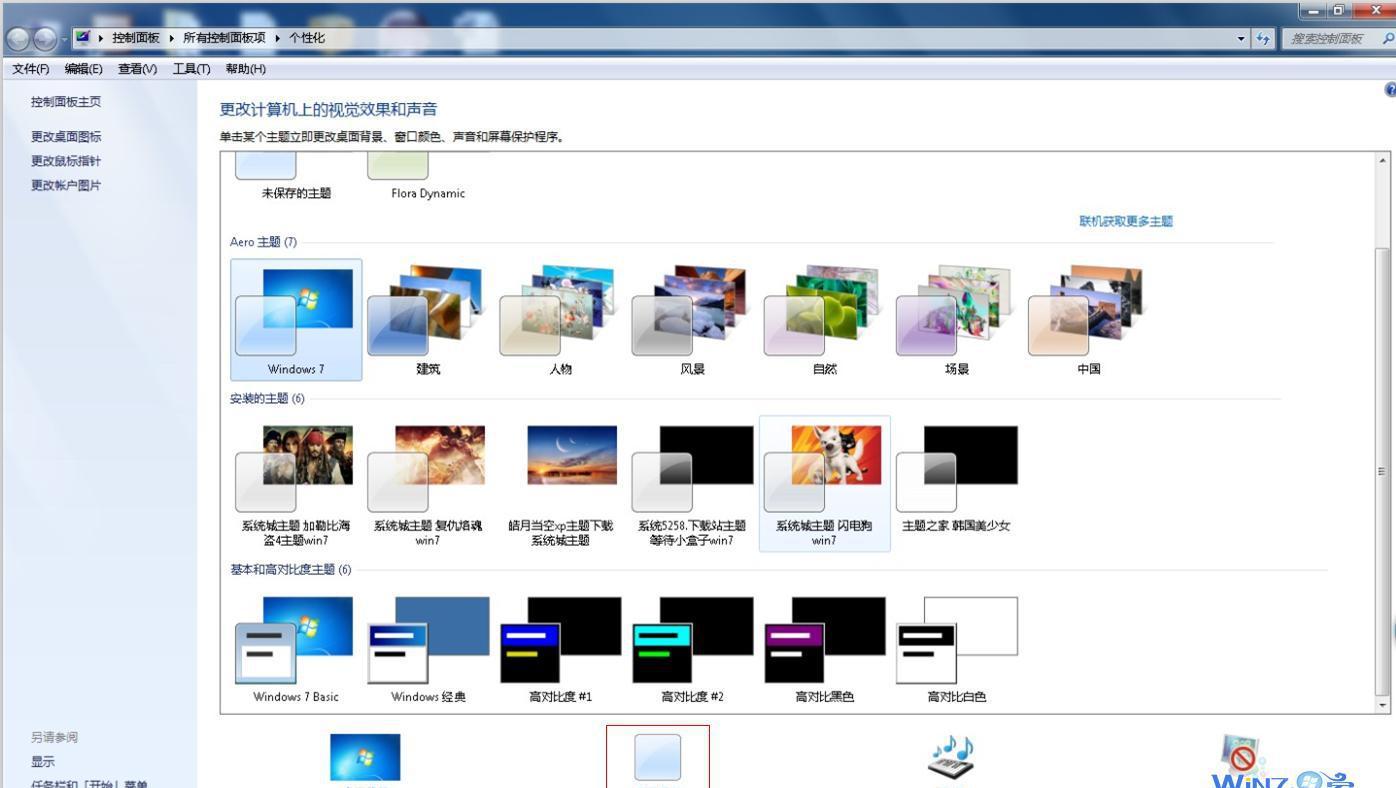Select the 高对比度 #1 theme

[x=560, y=649]
